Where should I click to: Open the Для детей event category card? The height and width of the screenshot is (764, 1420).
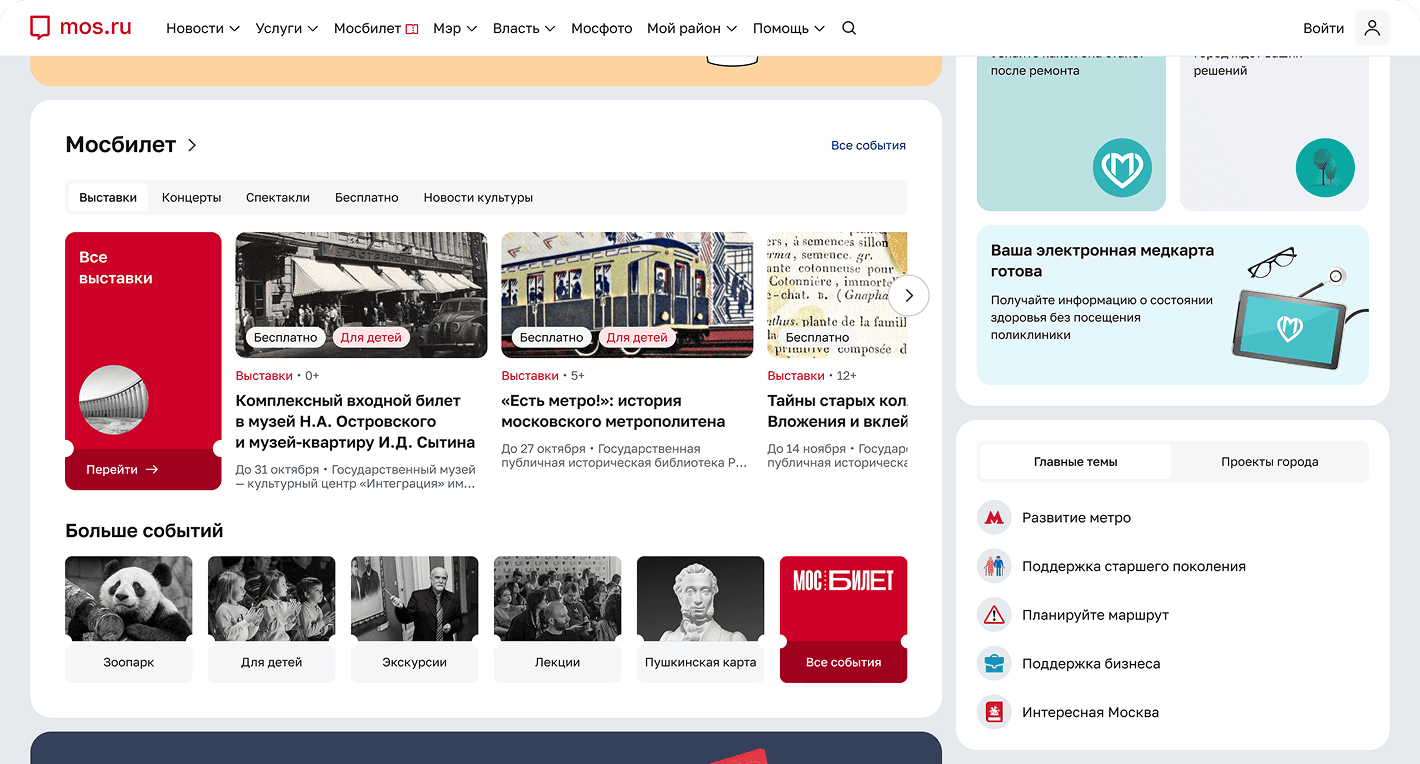(271, 620)
